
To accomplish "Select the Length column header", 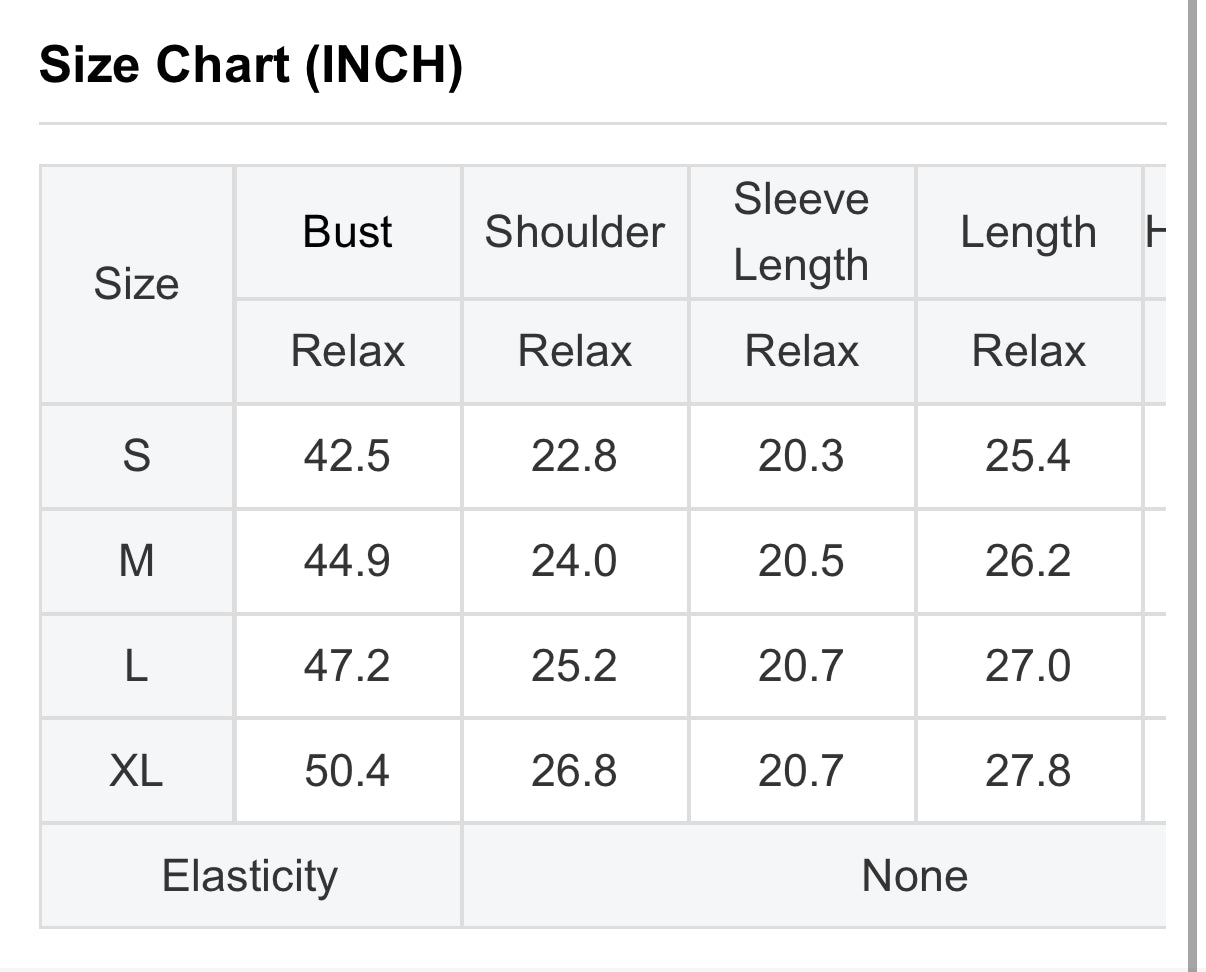I will click(1028, 232).
